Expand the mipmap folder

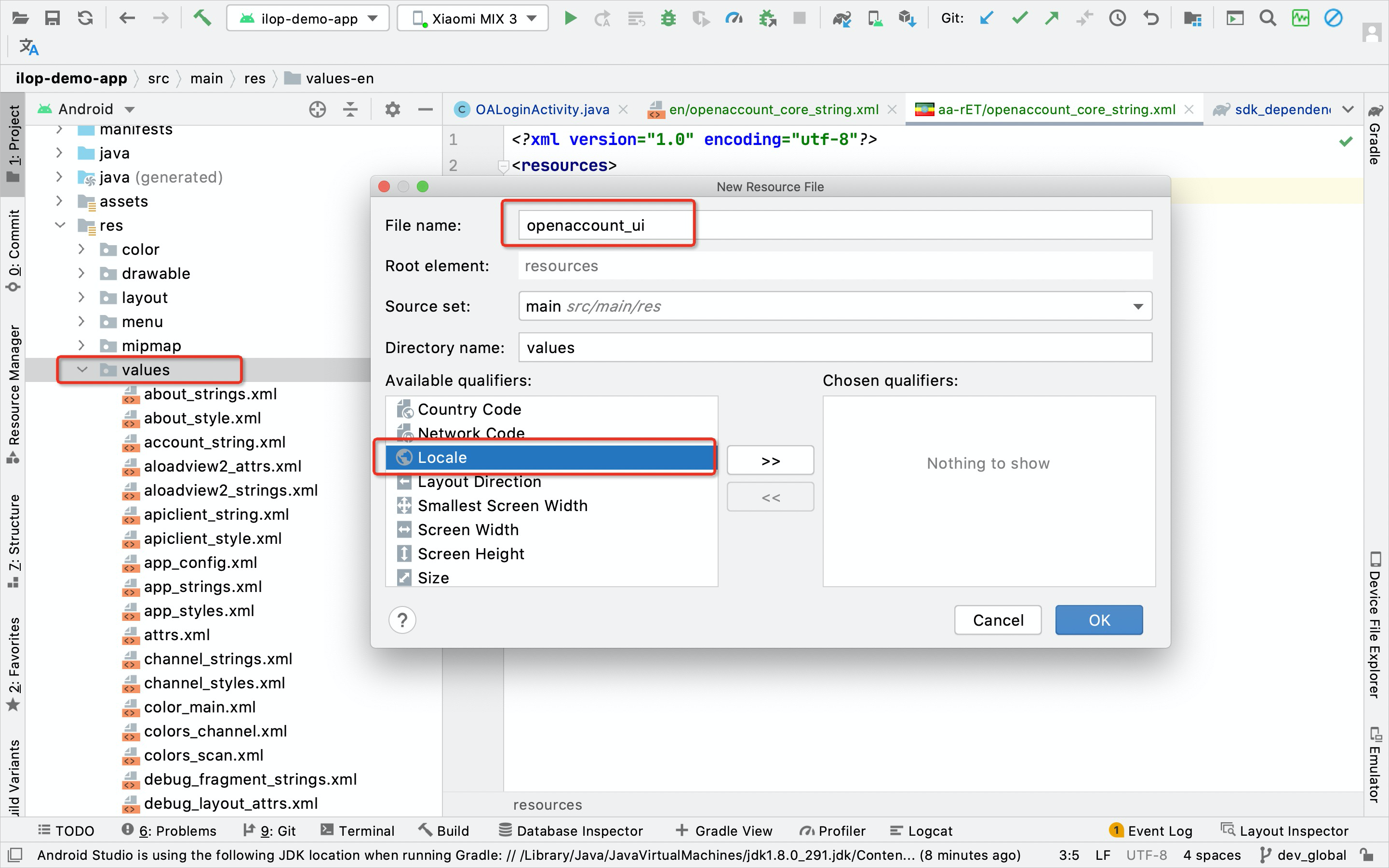tap(81, 345)
